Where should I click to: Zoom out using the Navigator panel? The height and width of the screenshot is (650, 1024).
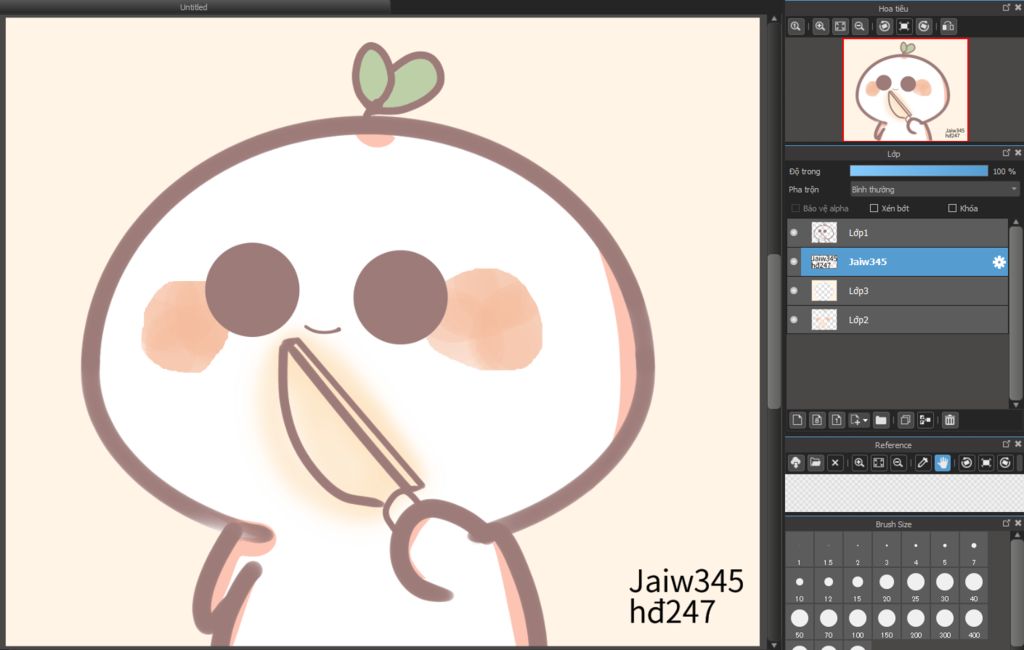(859, 27)
